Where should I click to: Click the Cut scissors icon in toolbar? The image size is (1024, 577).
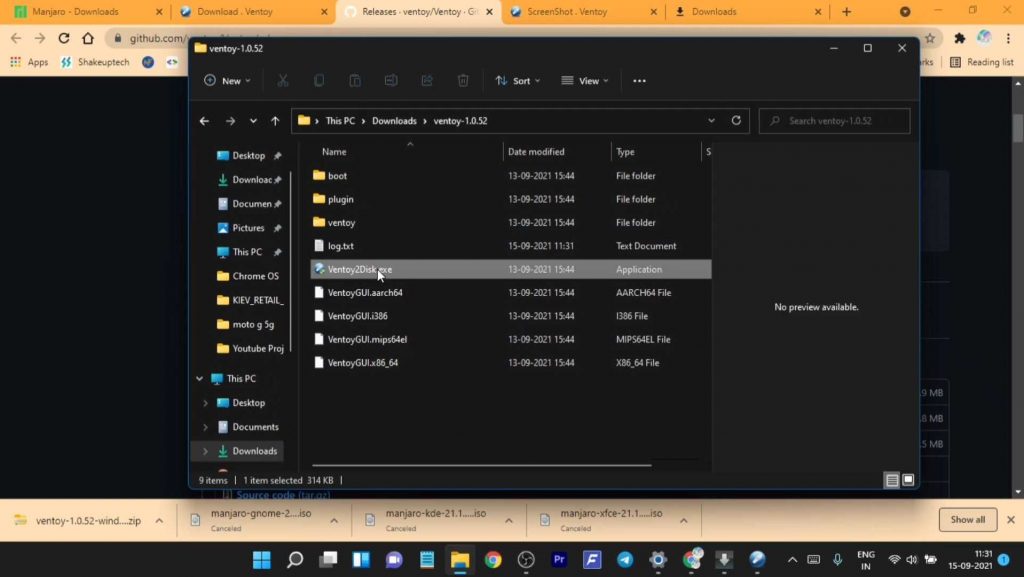283,81
